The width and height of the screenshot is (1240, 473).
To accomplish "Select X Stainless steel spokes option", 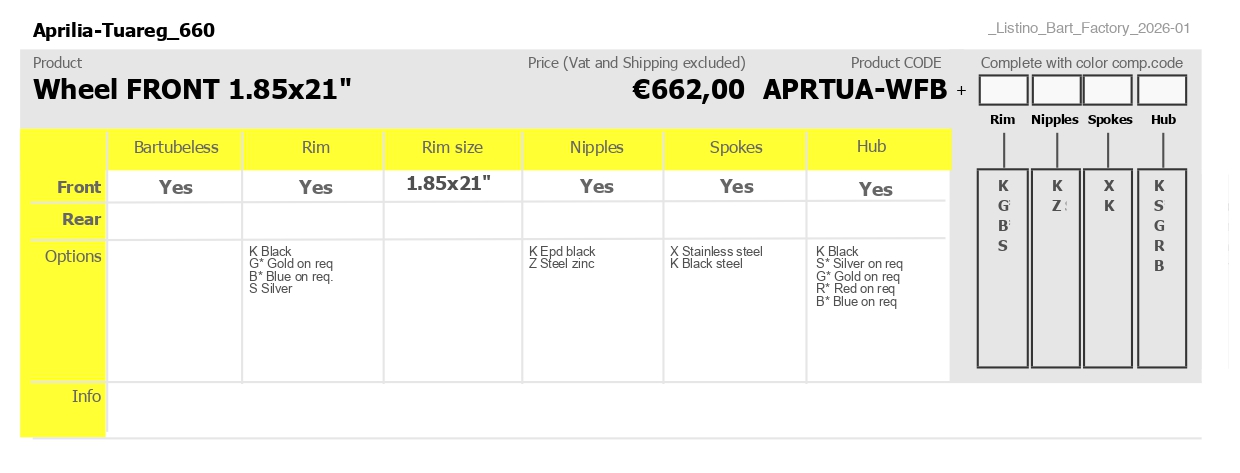I will [716, 252].
